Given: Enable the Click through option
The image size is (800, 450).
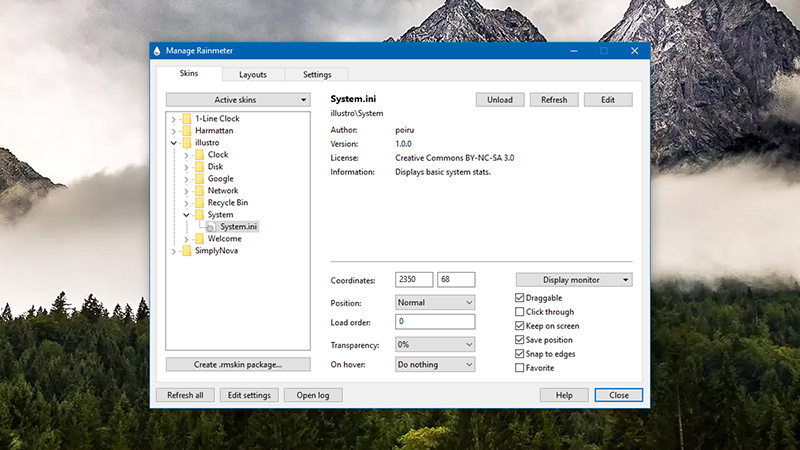Looking at the screenshot, I should click(519, 312).
